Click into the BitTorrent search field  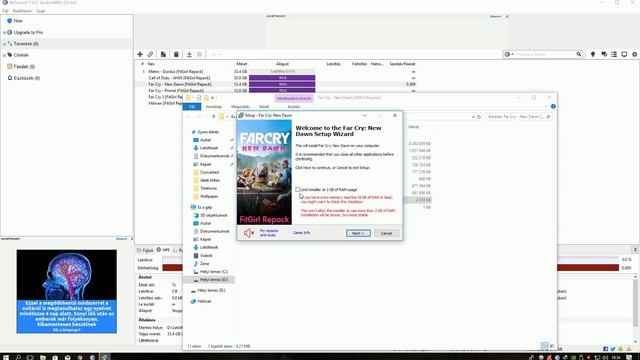(x=545, y=54)
